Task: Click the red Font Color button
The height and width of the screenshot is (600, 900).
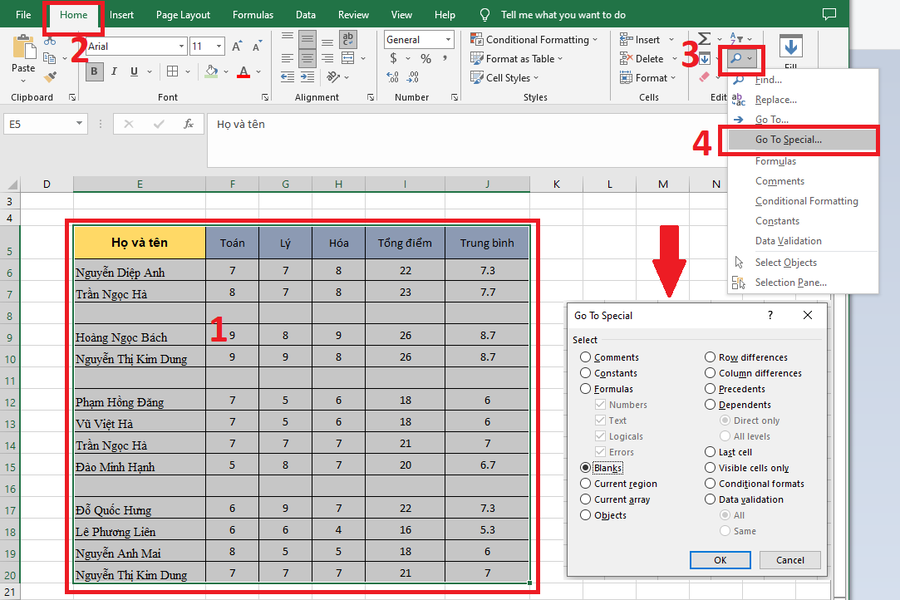Action: tap(243, 71)
